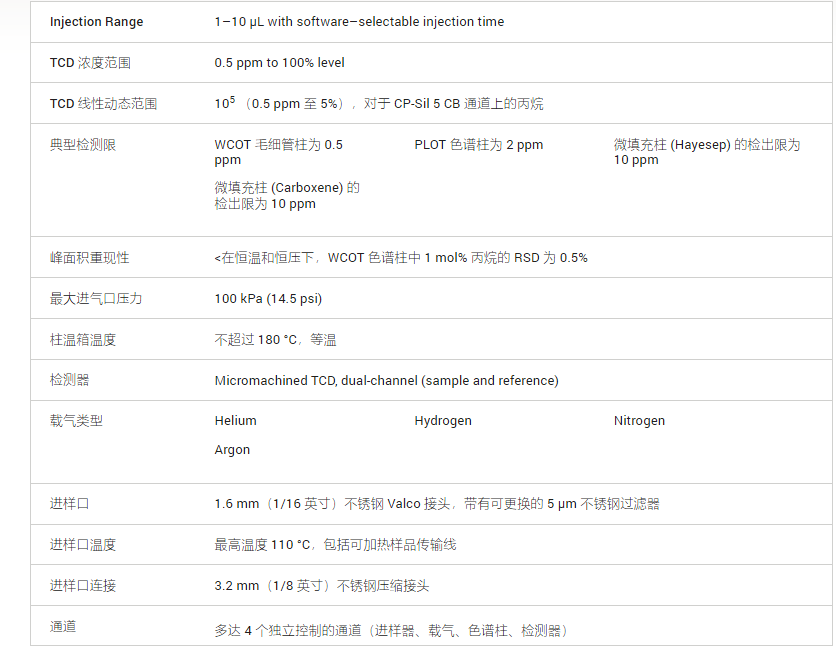Screen dimensions: 836x661
Task: Click the TCD 浓度范围 label
Action: (x=90, y=63)
